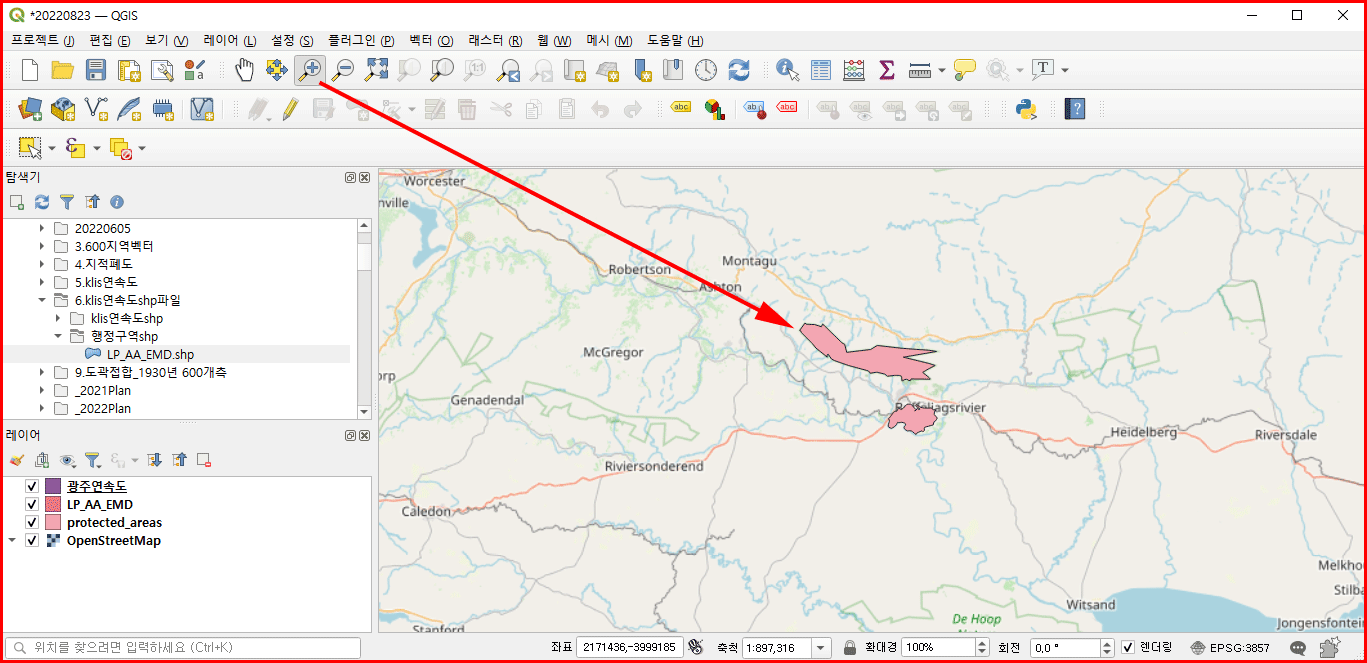
Task: Toggle the scale lock padlock icon
Action: point(850,647)
